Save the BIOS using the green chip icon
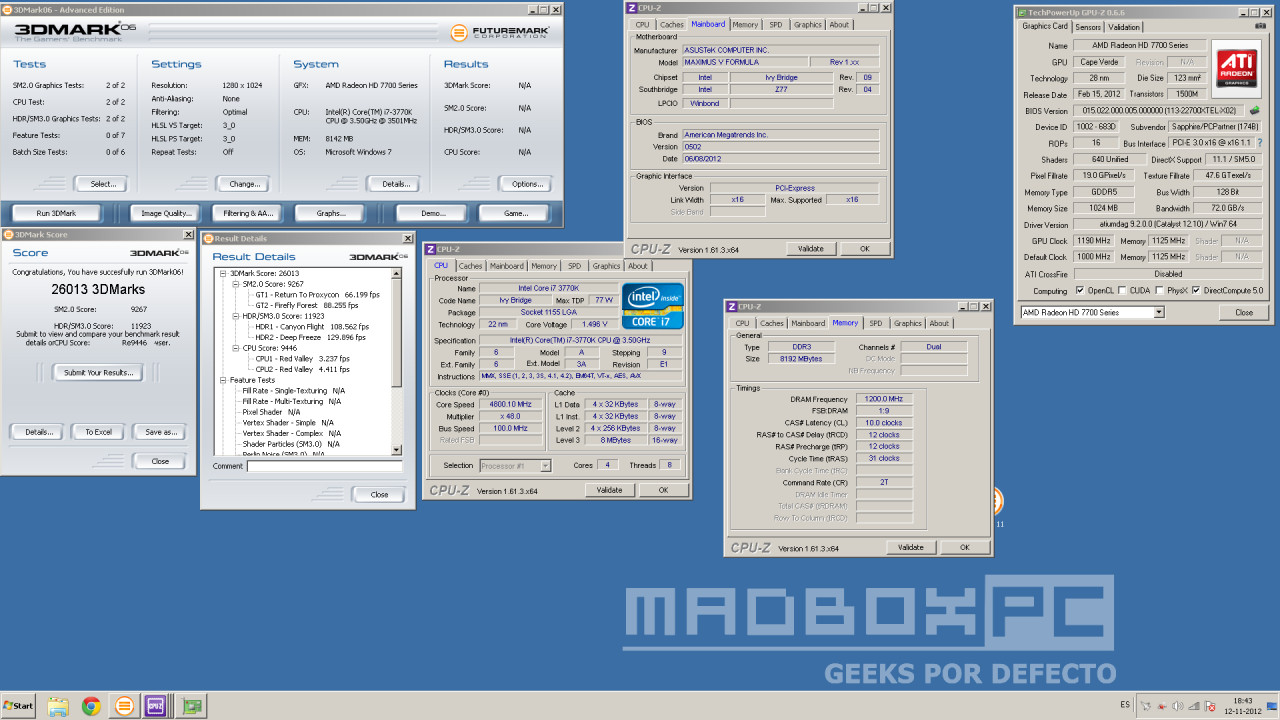The width and height of the screenshot is (1280, 720). (x=1255, y=111)
